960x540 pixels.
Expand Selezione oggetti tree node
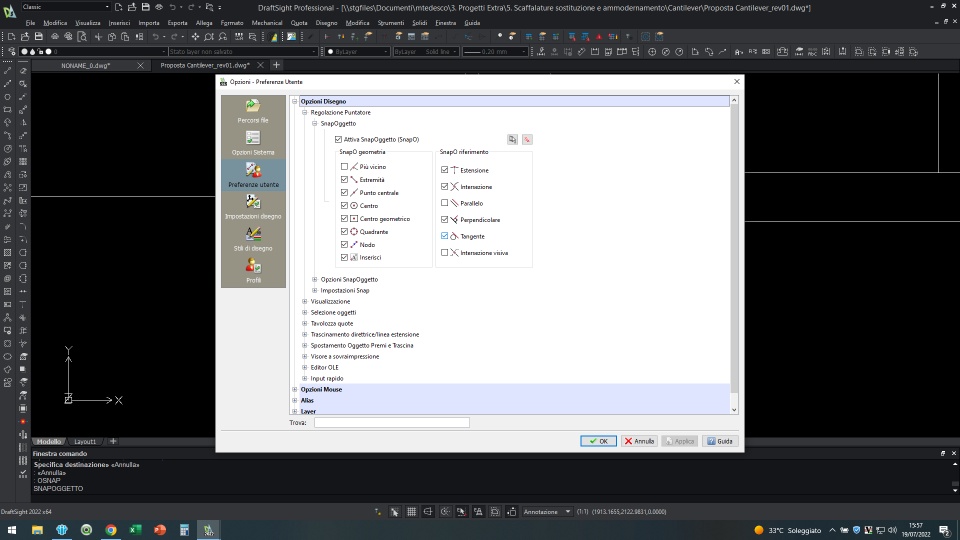pos(305,312)
